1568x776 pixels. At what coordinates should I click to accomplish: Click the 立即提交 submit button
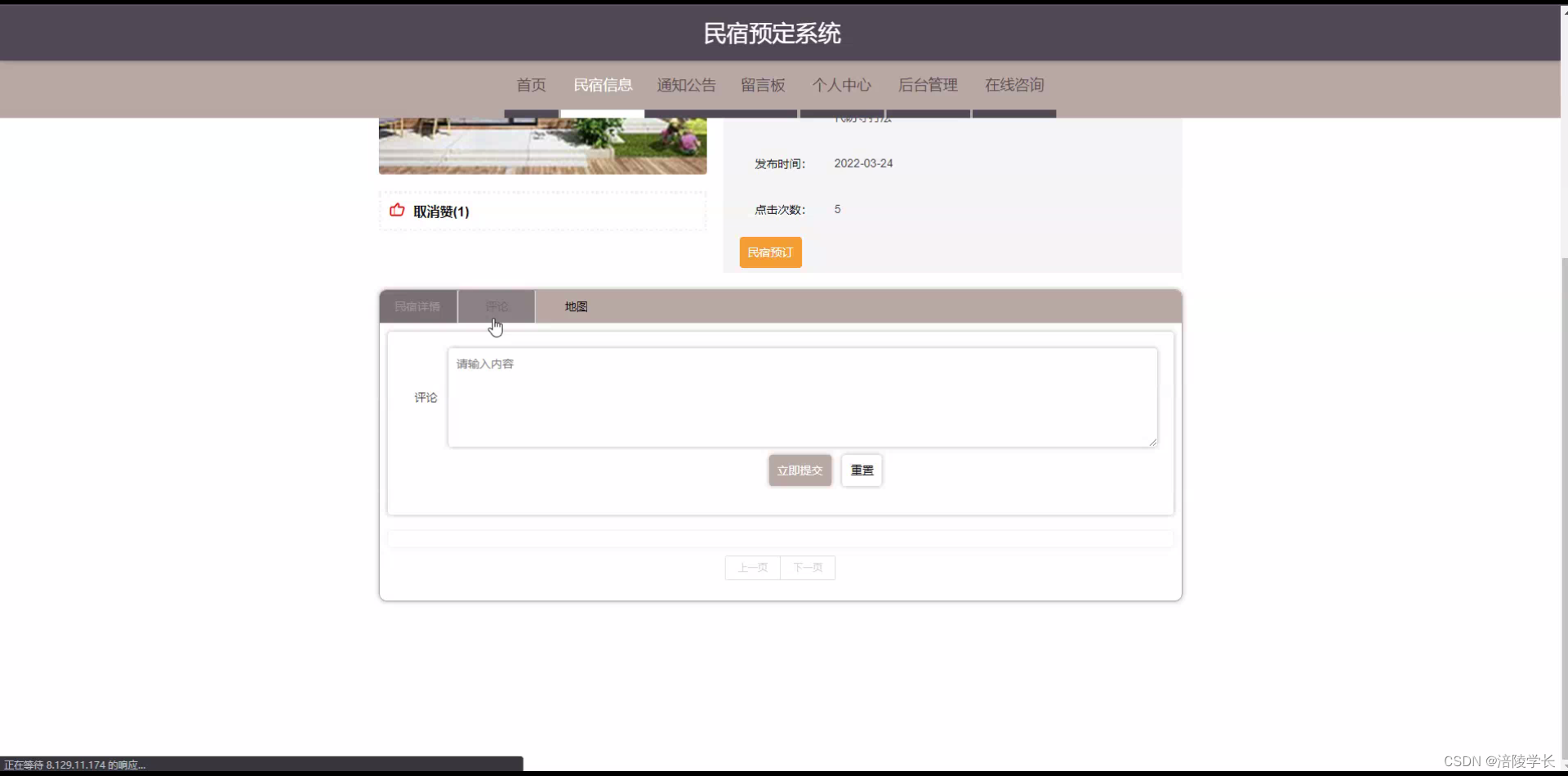[x=799, y=470]
